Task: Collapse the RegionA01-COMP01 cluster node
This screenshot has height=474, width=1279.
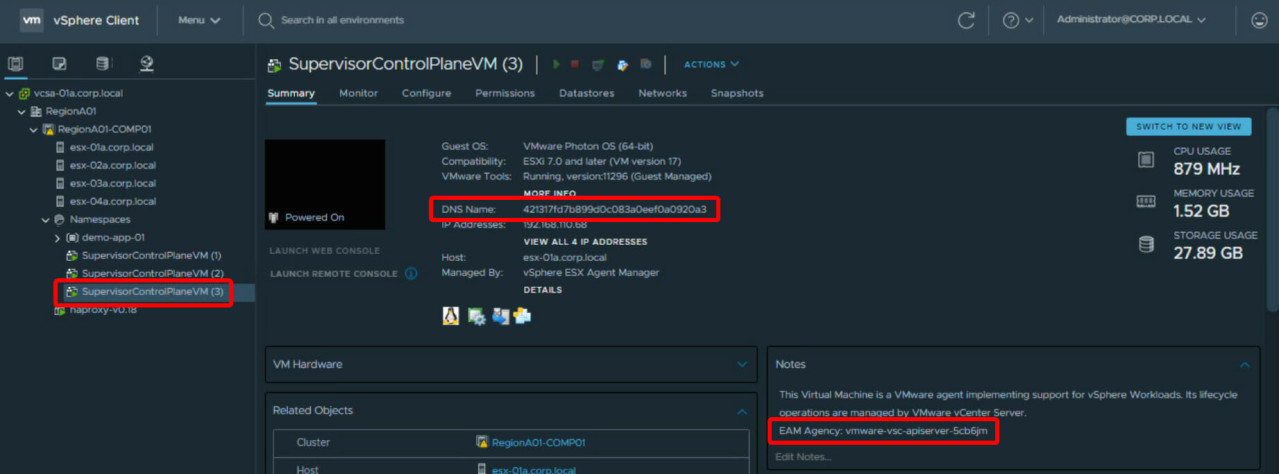Action: pos(34,129)
